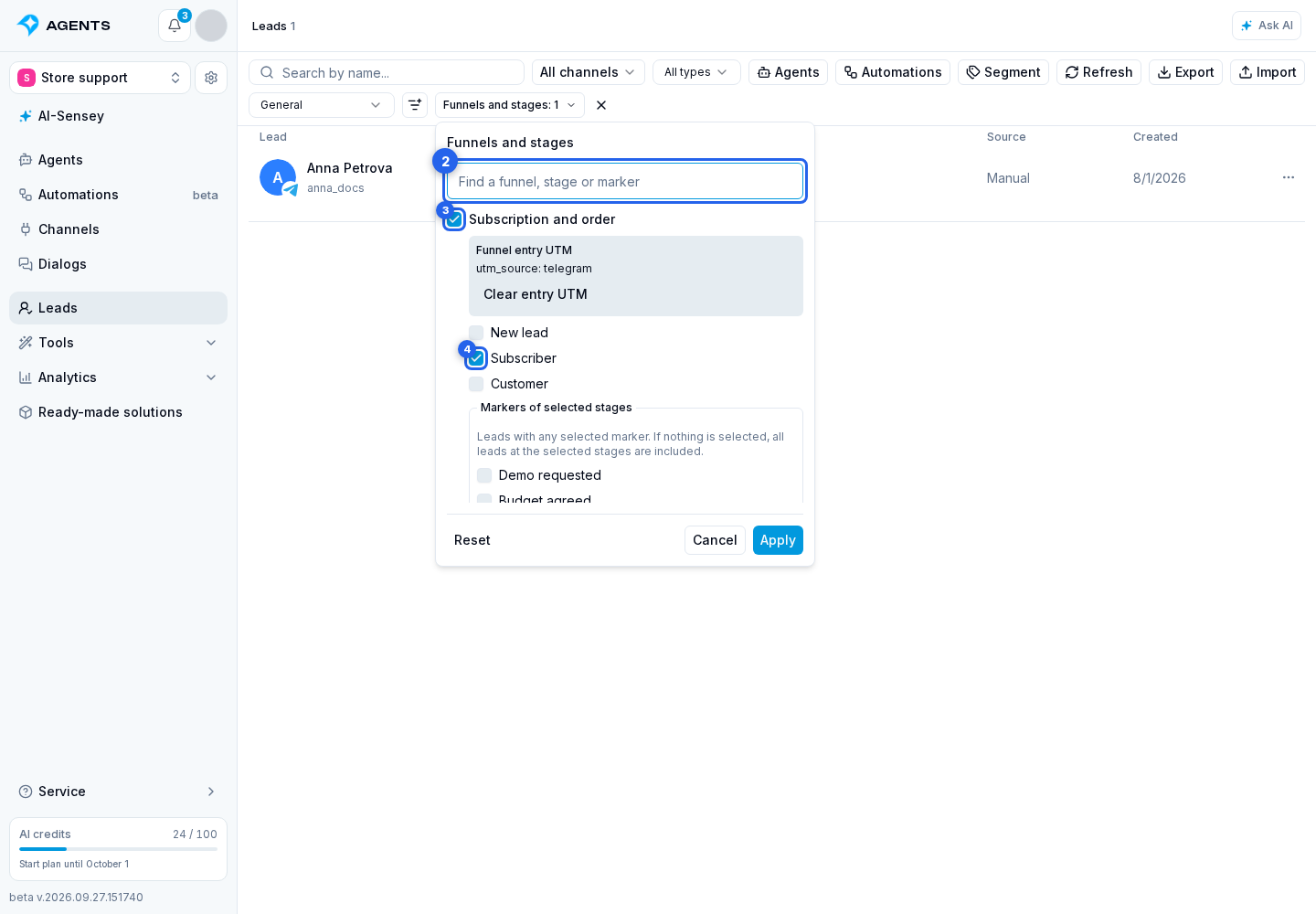Image resolution: width=1316 pixels, height=914 pixels.
Task: Open Ready-made solutions
Action: [x=119, y=412]
